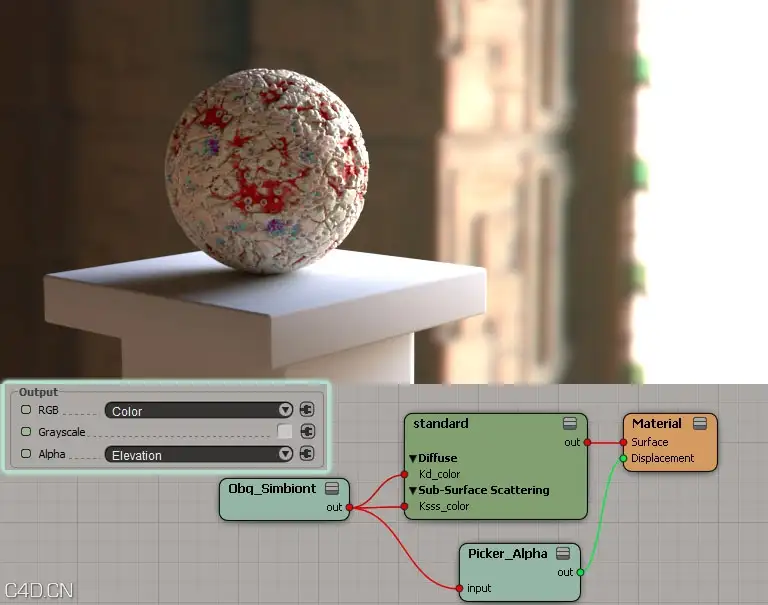Collapse the standard node via its header icon
Viewport: 768px width, 605px height.
coord(570,423)
